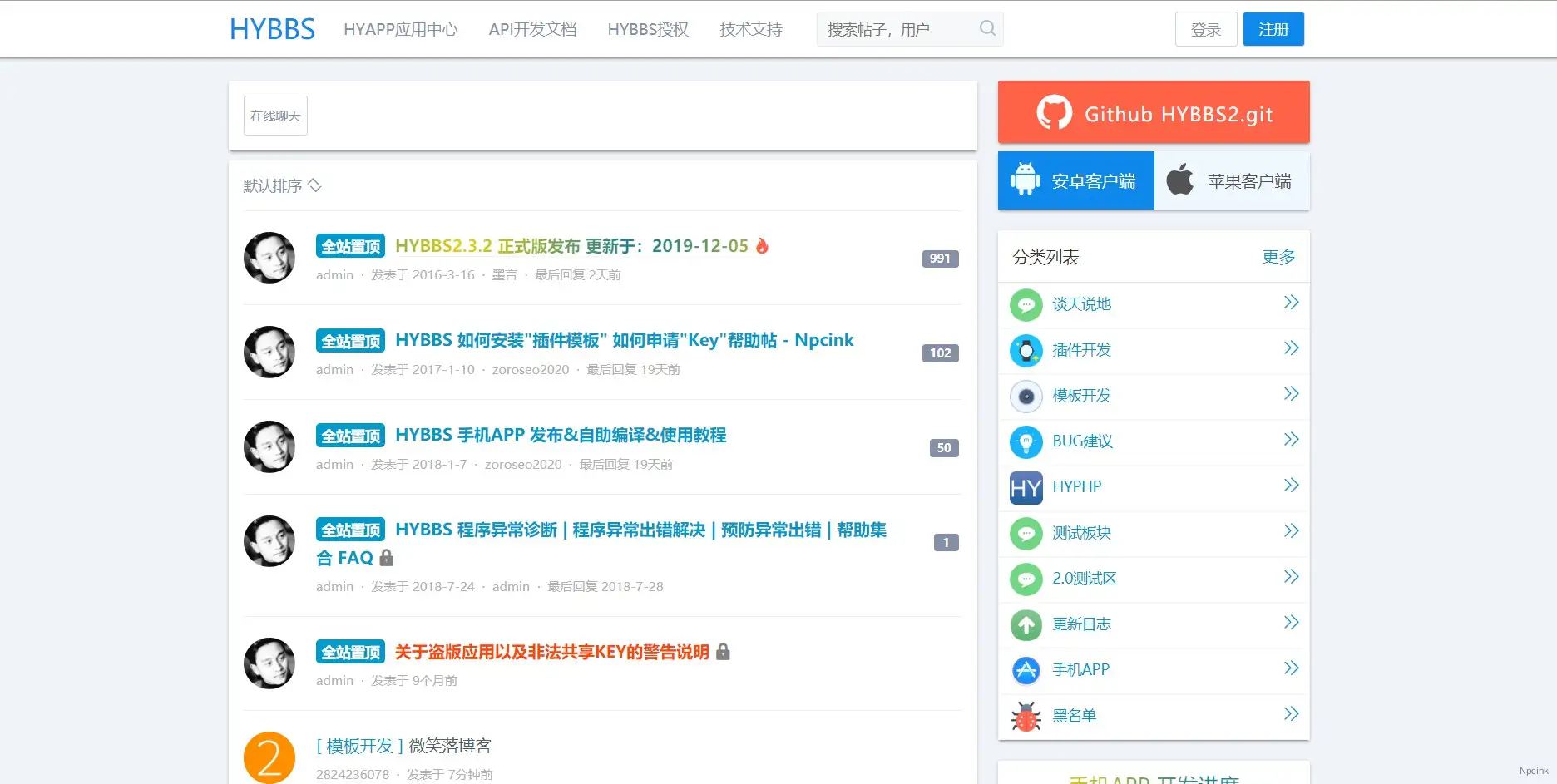Open the 技术支持 menu item
Image resolution: width=1557 pixels, height=784 pixels.
pyautogui.click(x=751, y=29)
